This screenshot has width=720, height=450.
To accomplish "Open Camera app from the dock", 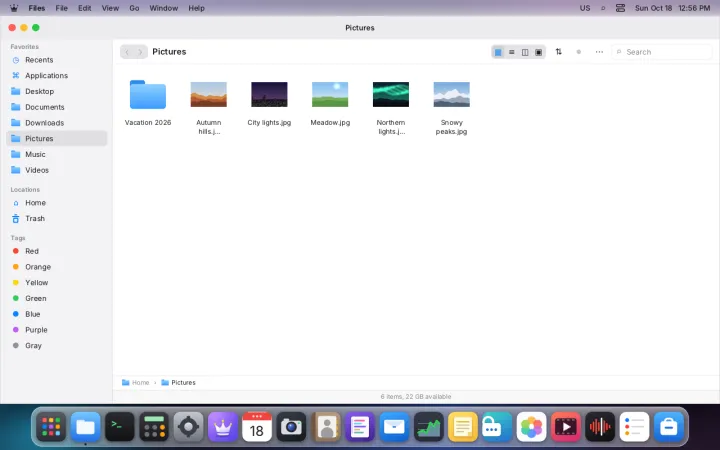I will click(291, 427).
